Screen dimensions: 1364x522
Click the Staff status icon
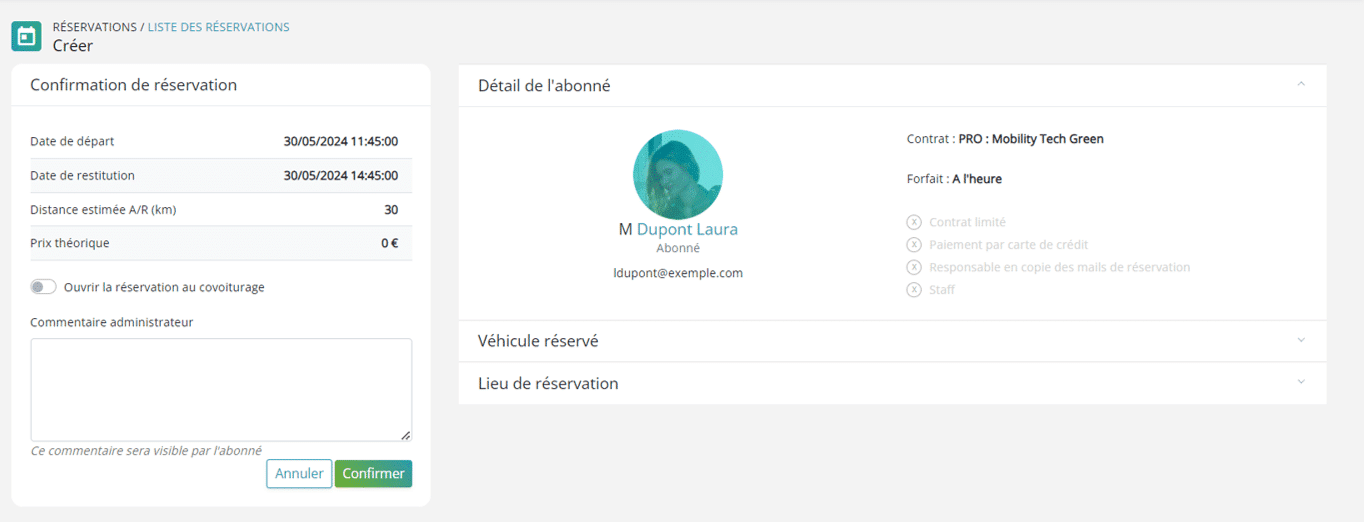(x=914, y=290)
